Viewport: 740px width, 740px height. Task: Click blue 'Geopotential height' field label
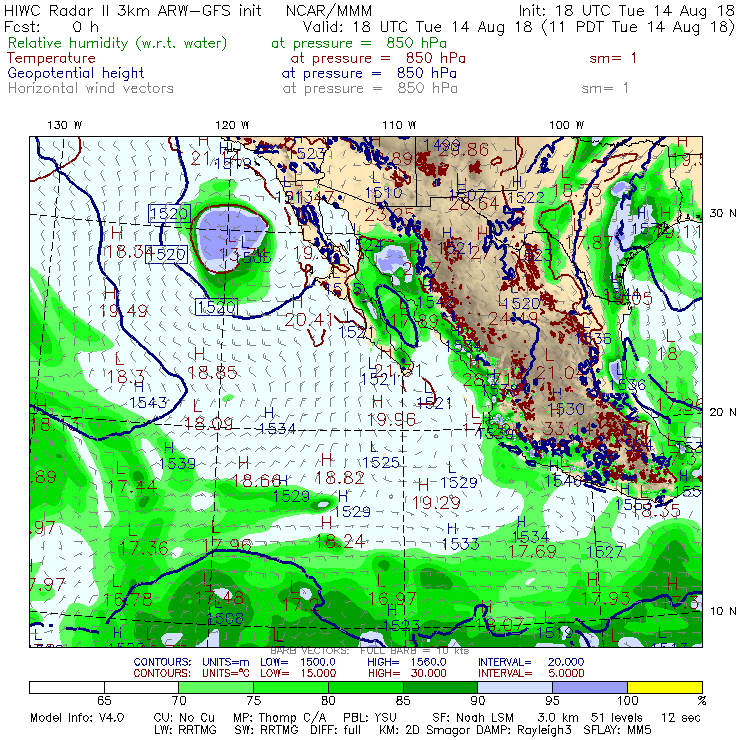click(x=76, y=74)
